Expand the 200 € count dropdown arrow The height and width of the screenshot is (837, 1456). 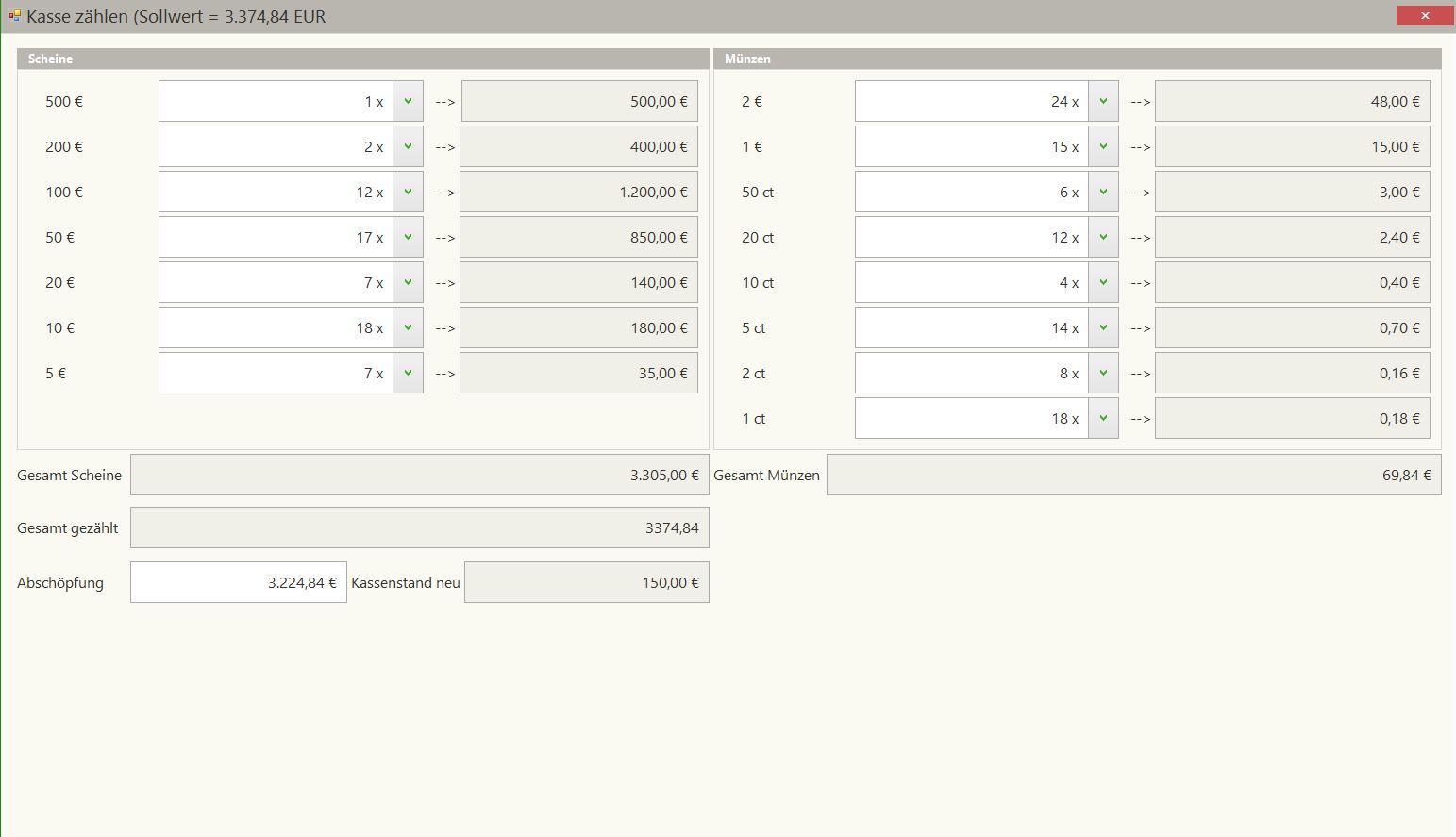408,146
